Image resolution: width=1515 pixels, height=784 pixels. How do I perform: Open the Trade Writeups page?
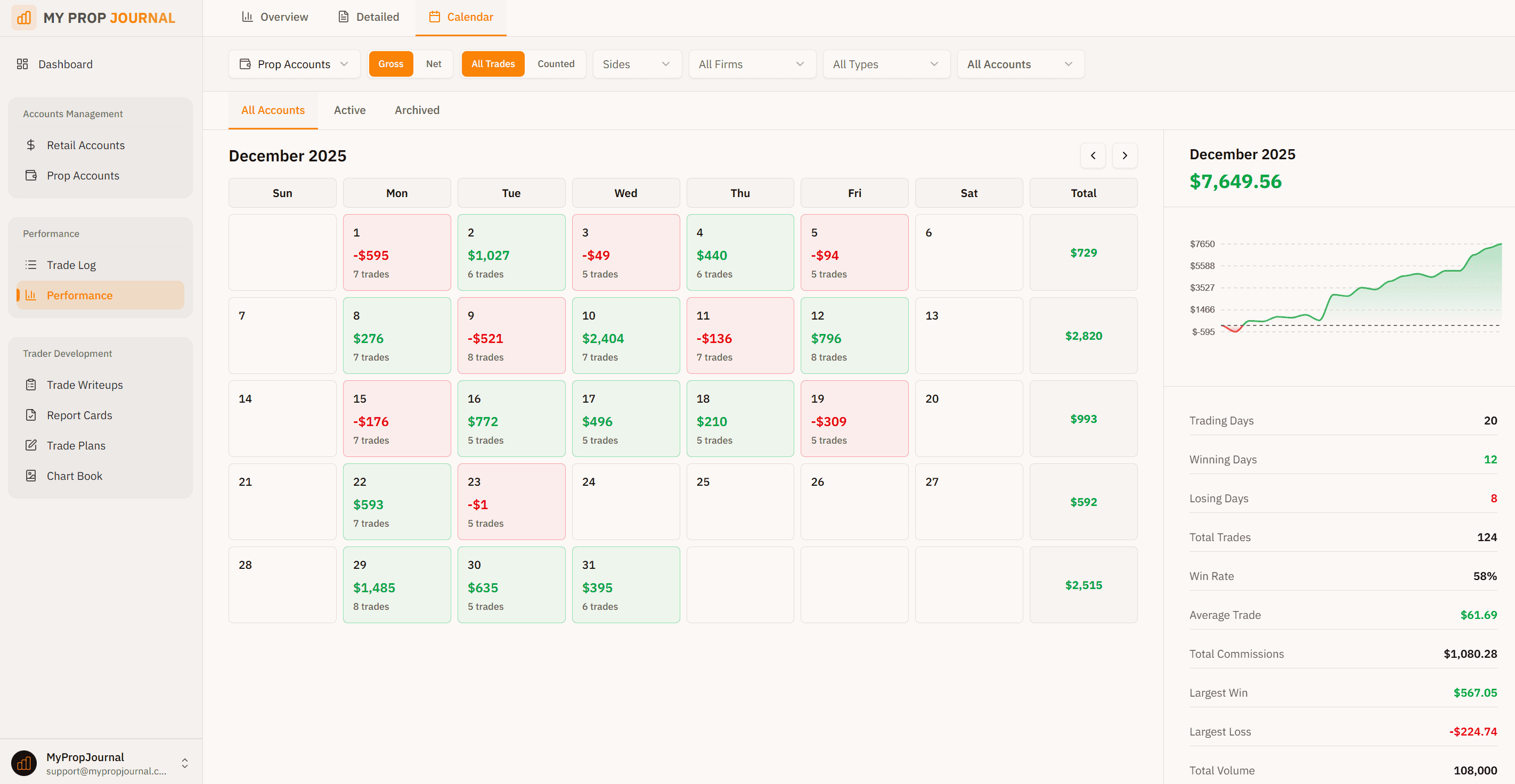[x=100, y=385]
